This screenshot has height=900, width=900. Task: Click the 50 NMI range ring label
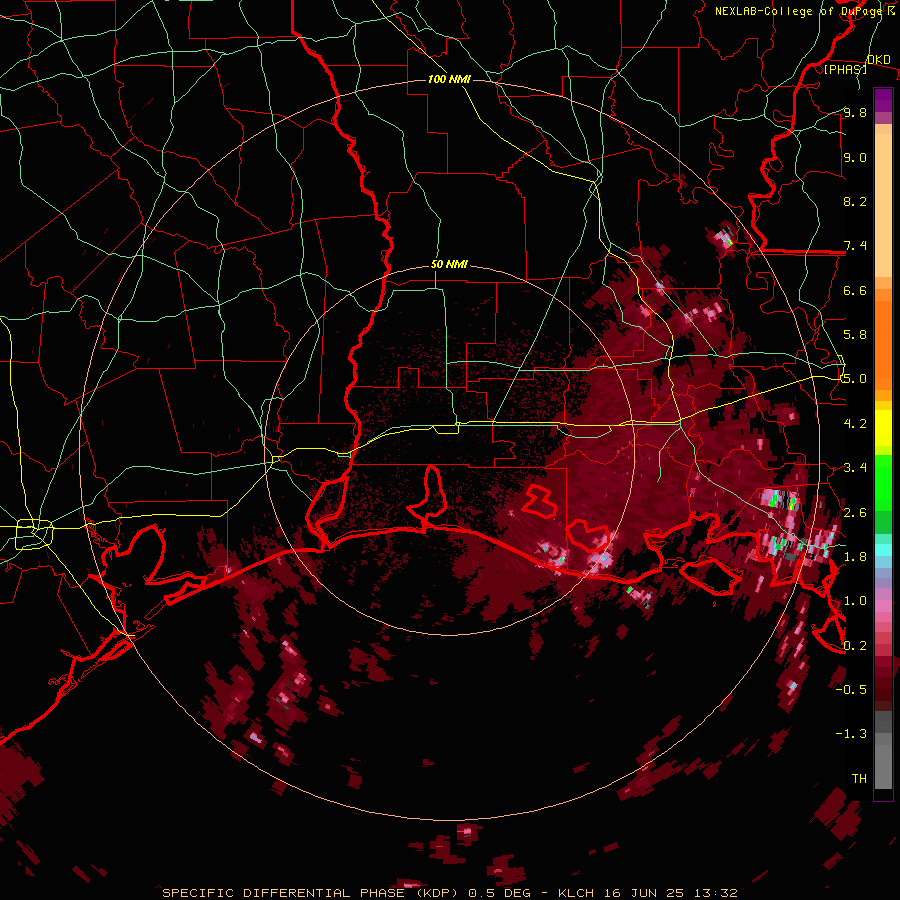point(449,265)
